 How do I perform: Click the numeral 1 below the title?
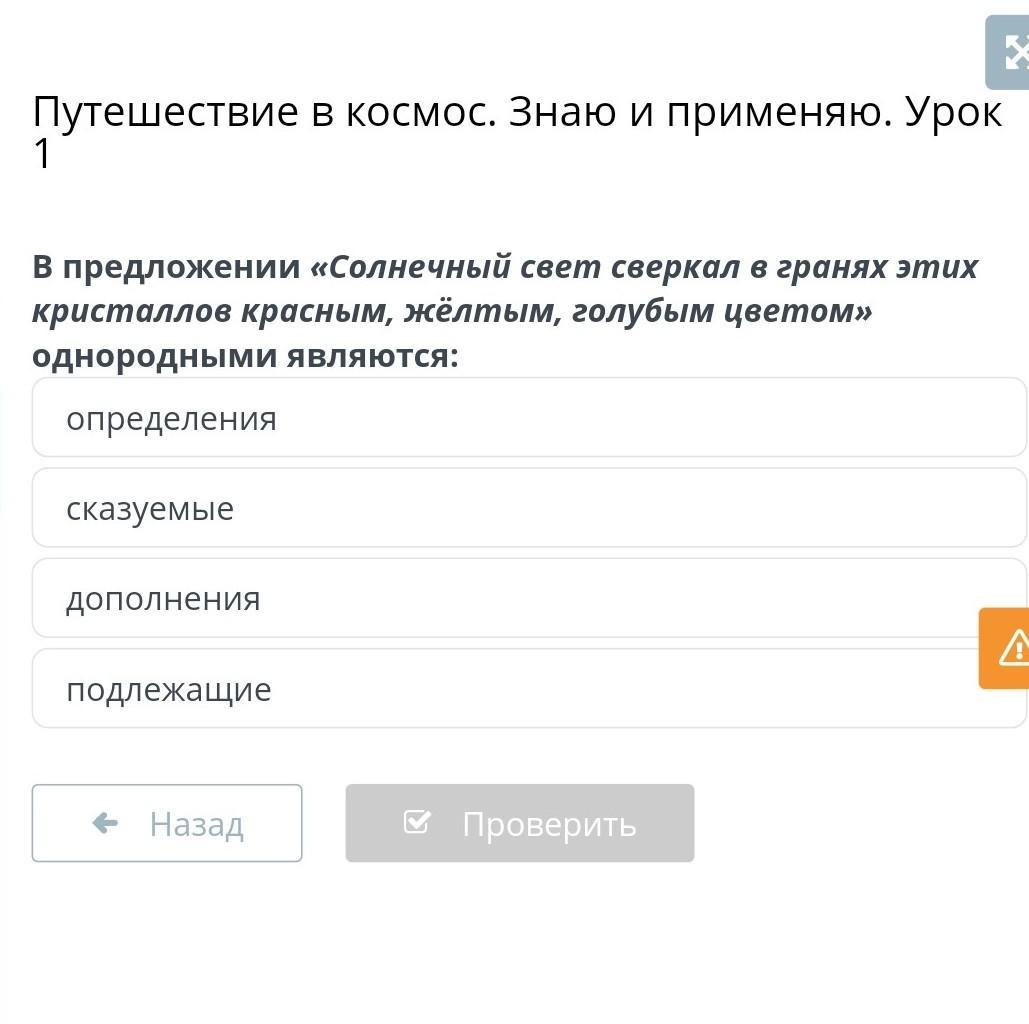(42, 155)
